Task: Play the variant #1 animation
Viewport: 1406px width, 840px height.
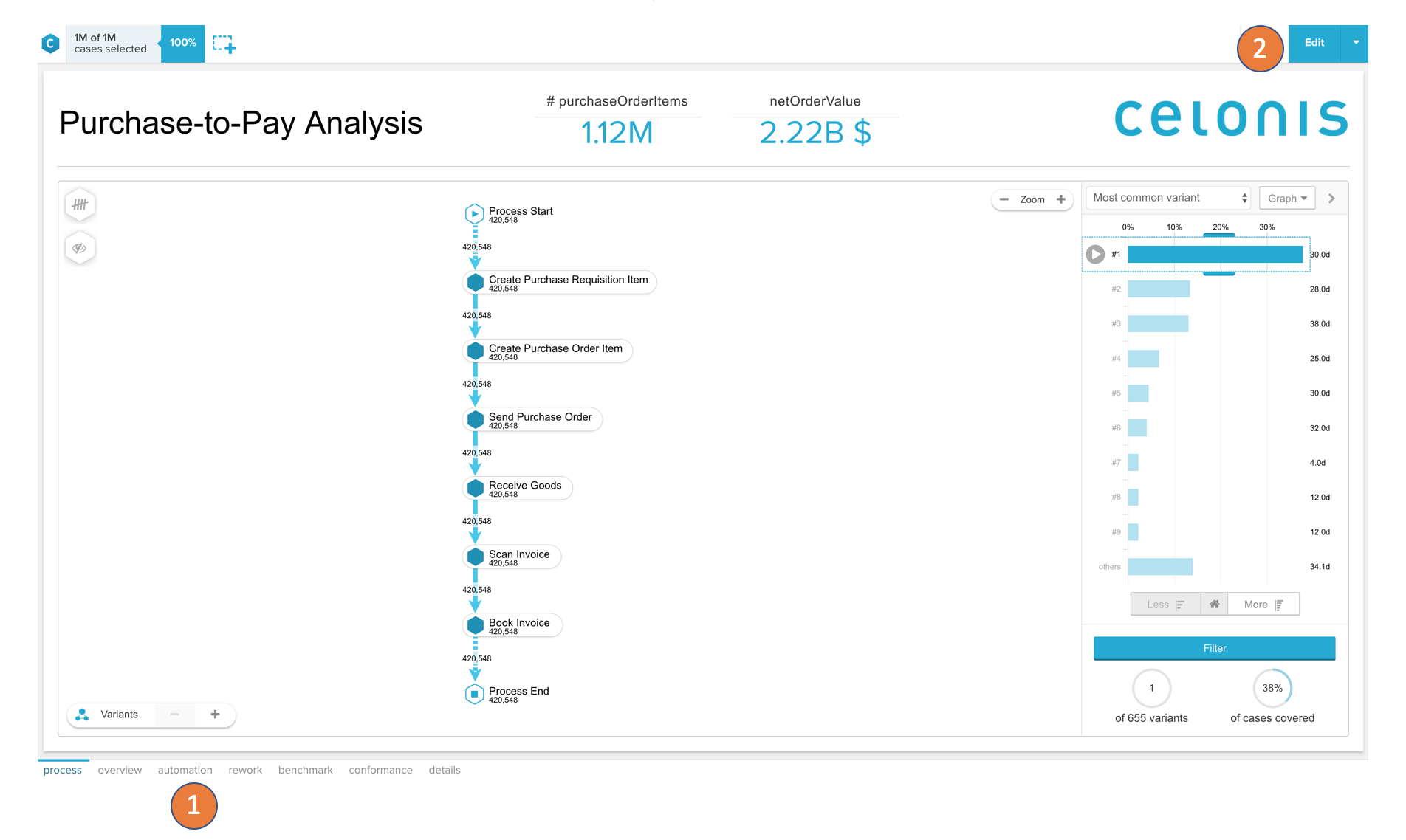Action: pyautogui.click(x=1095, y=255)
